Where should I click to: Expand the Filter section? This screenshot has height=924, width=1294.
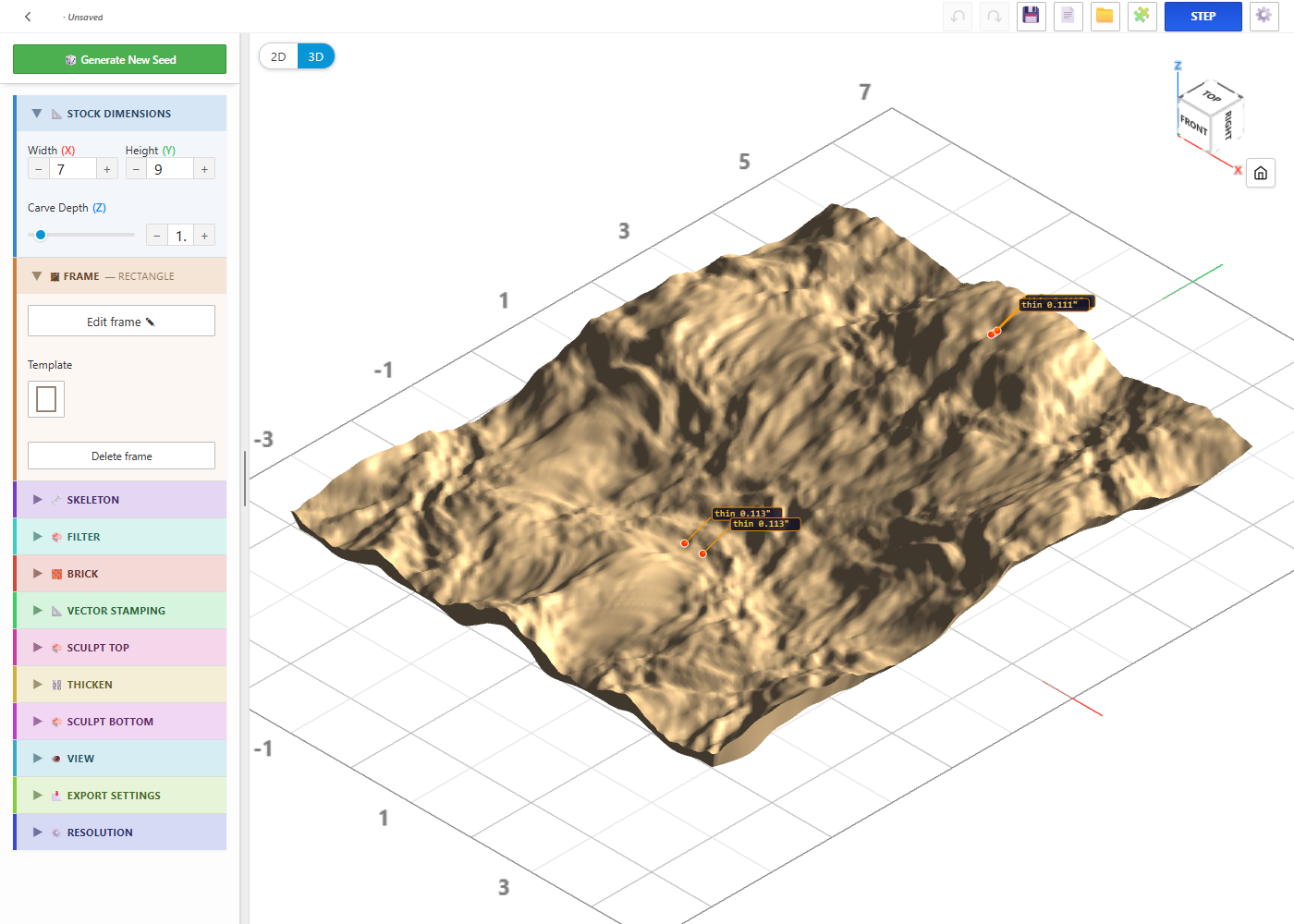click(120, 537)
